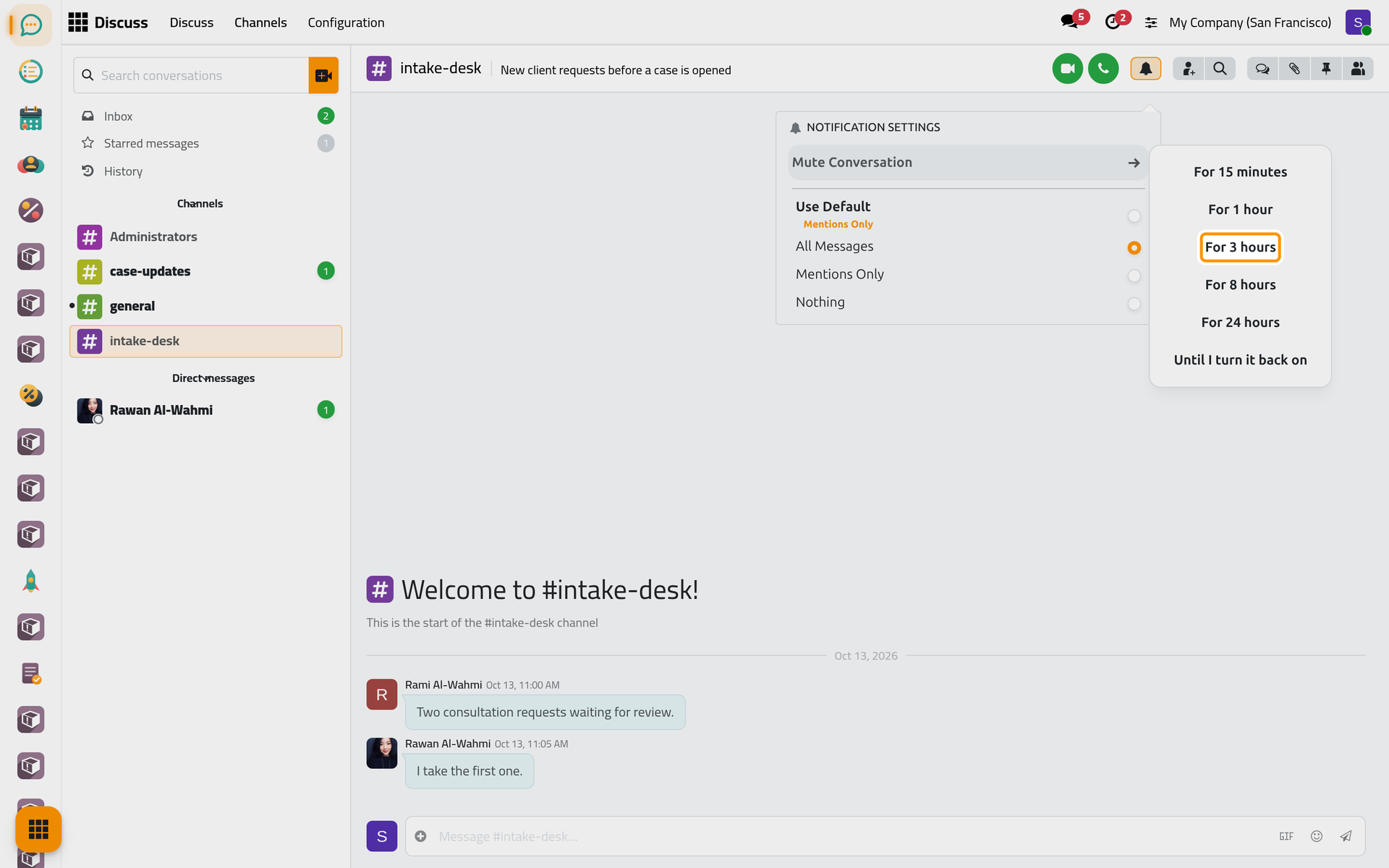
Task: Open the My Company (San Francisco) switcher
Action: [1250, 22]
